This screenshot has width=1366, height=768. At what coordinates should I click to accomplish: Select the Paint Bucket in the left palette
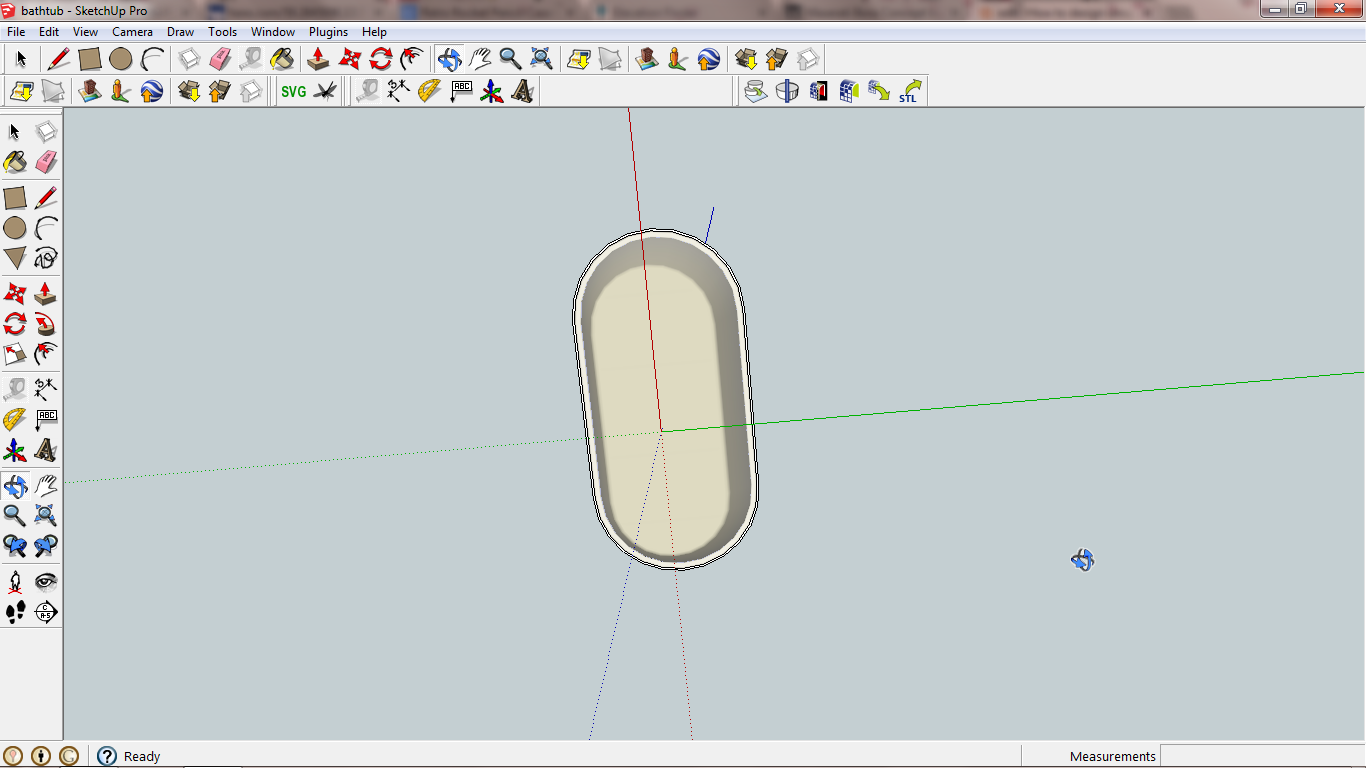point(15,162)
